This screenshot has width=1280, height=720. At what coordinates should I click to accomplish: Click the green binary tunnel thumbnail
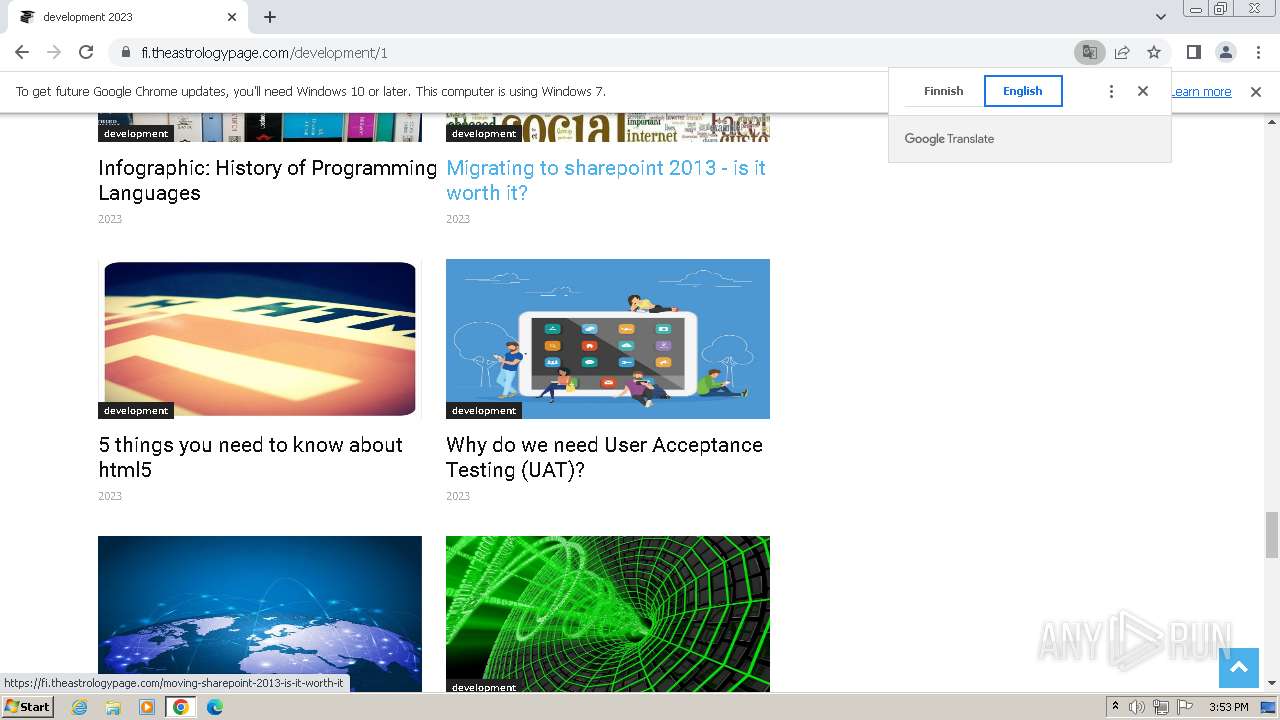pyautogui.click(x=608, y=614)
